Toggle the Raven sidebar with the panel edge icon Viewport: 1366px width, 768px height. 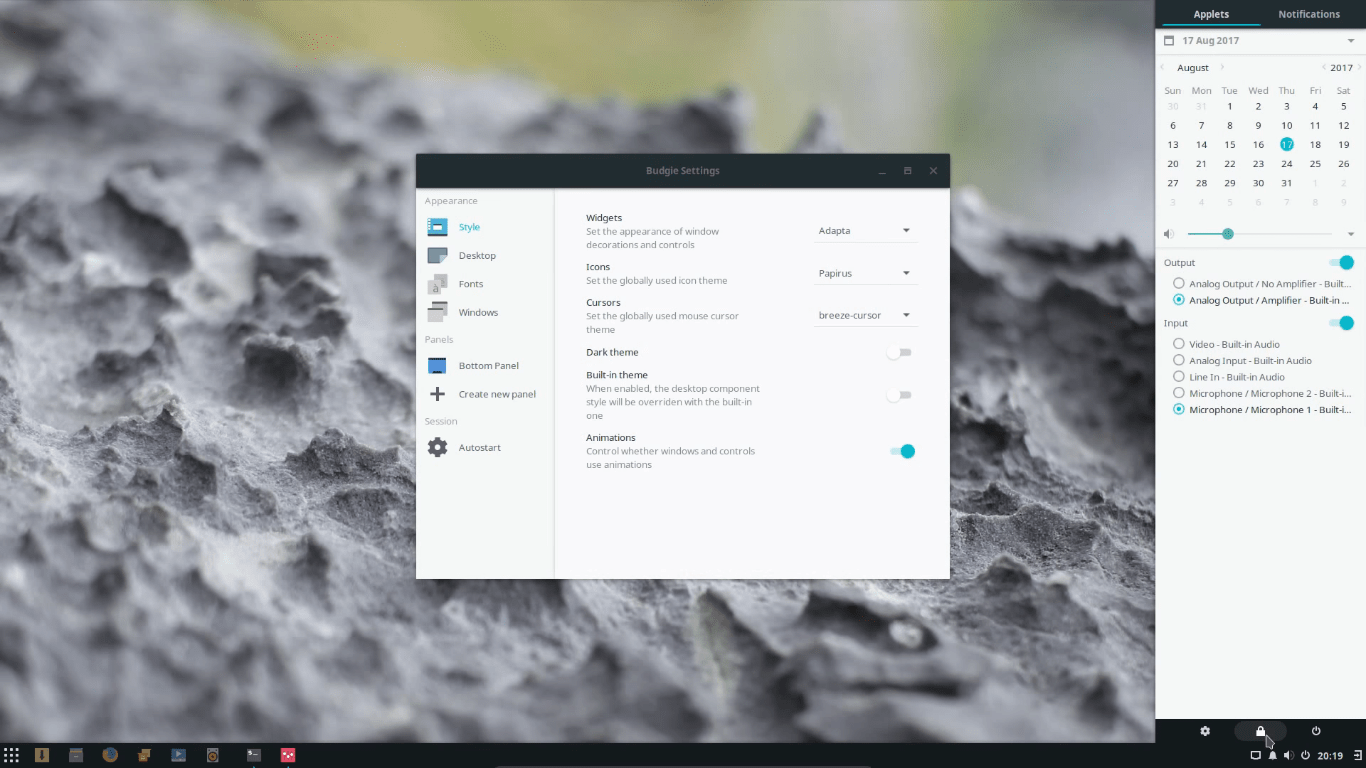pyautogui.click(x=1357, y=755)
